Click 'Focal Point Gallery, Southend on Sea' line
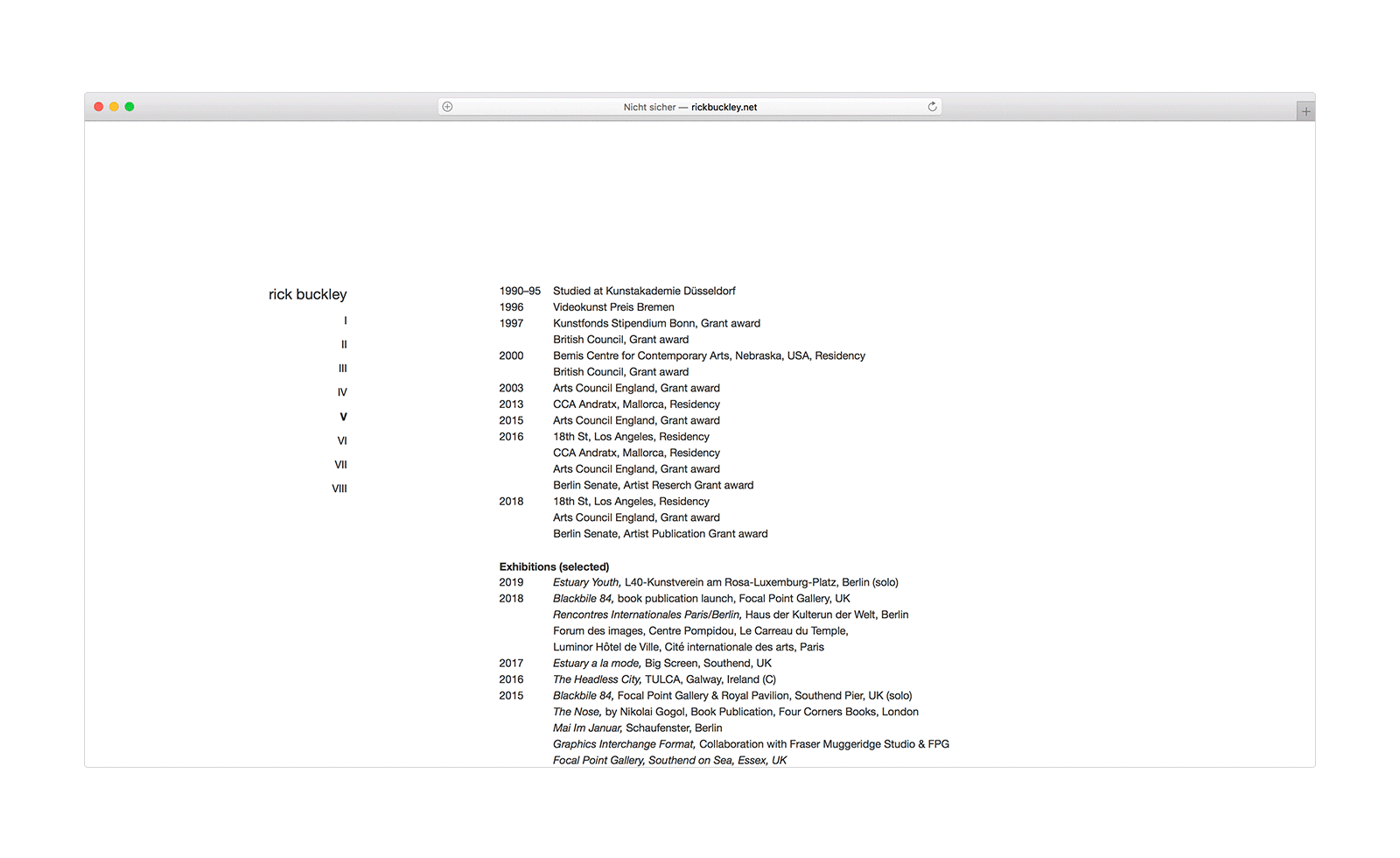Viewport: 1400px width, 858px height. point(669,760)
